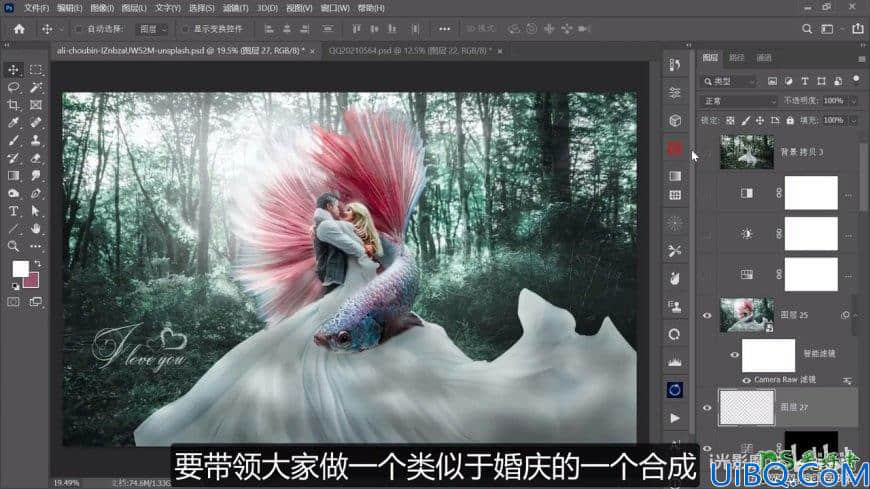Swap foreground and background colors
Viewport: 870px width, 489px height.
click(38, 264)
